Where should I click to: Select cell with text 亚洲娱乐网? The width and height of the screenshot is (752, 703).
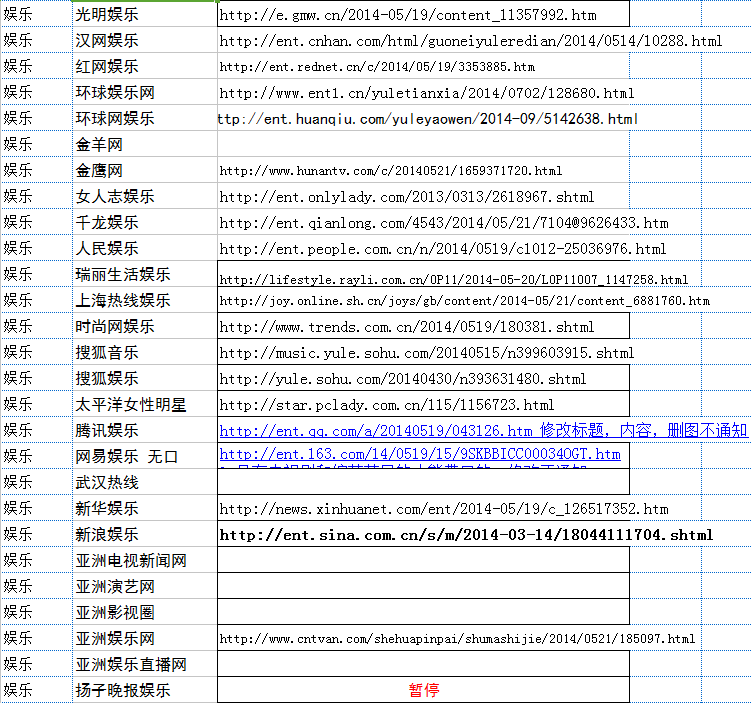point(145,637)
